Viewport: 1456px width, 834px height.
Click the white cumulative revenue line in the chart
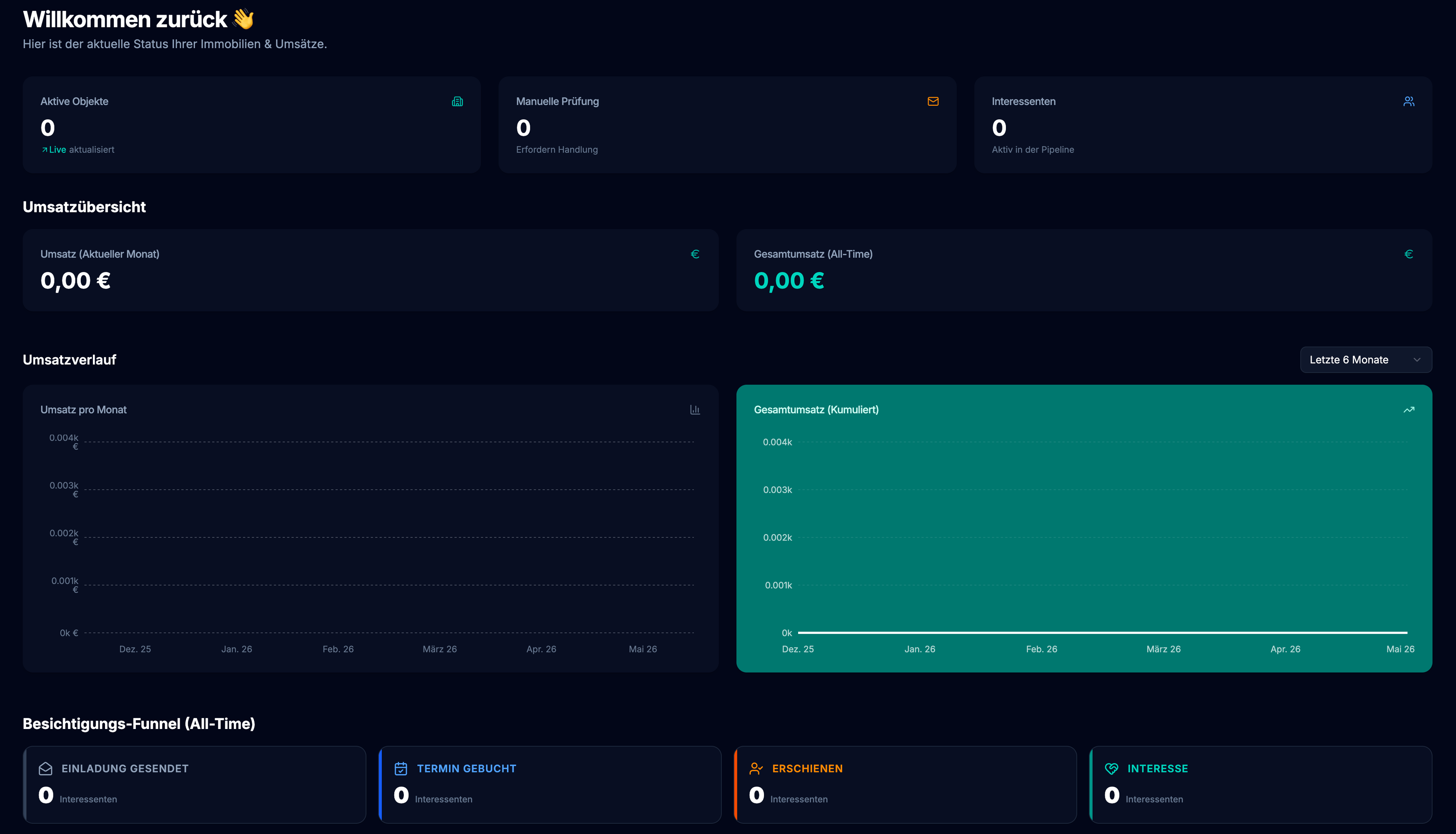pyautogui.click(x=1103, y=632)
